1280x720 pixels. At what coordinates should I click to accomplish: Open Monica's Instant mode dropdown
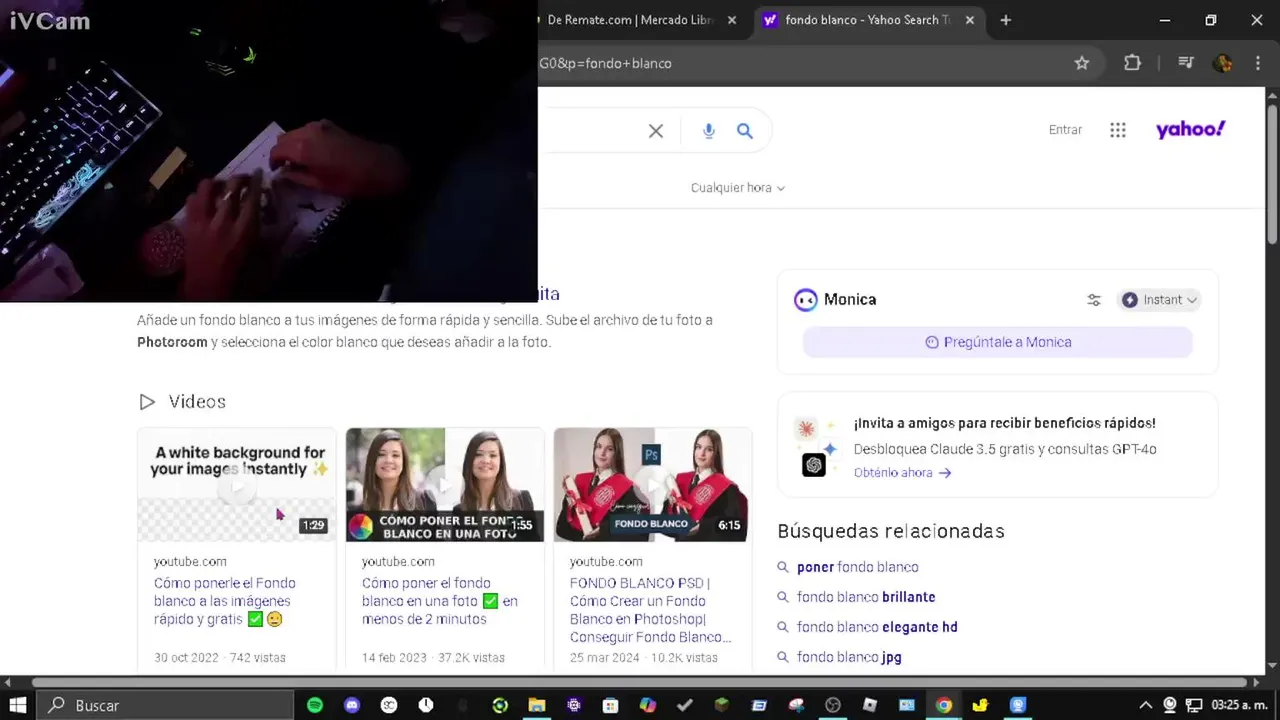(1159, 300)
